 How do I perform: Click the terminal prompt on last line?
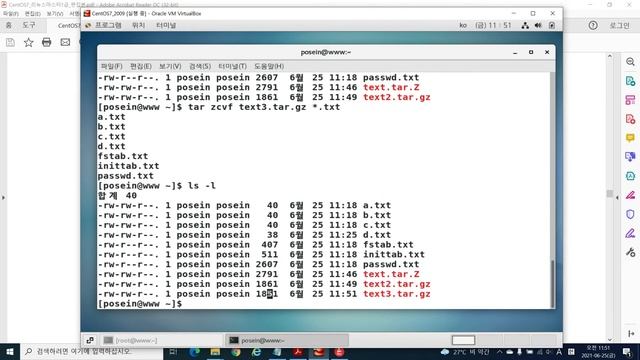(140, 304)
